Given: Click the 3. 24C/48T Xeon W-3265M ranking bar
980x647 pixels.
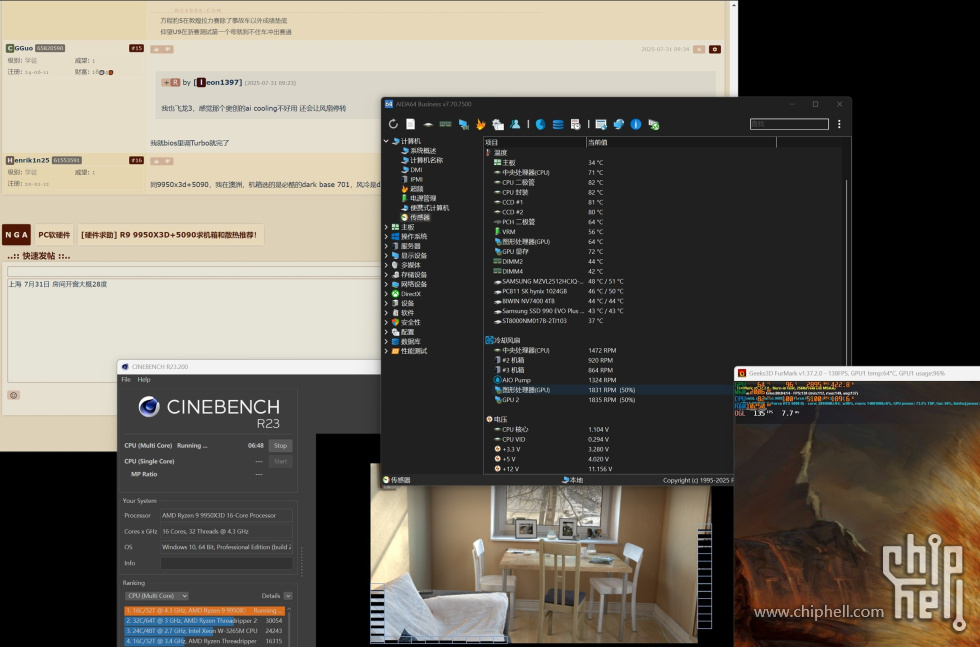Looking at the screenshot, I should click(204, 631).
